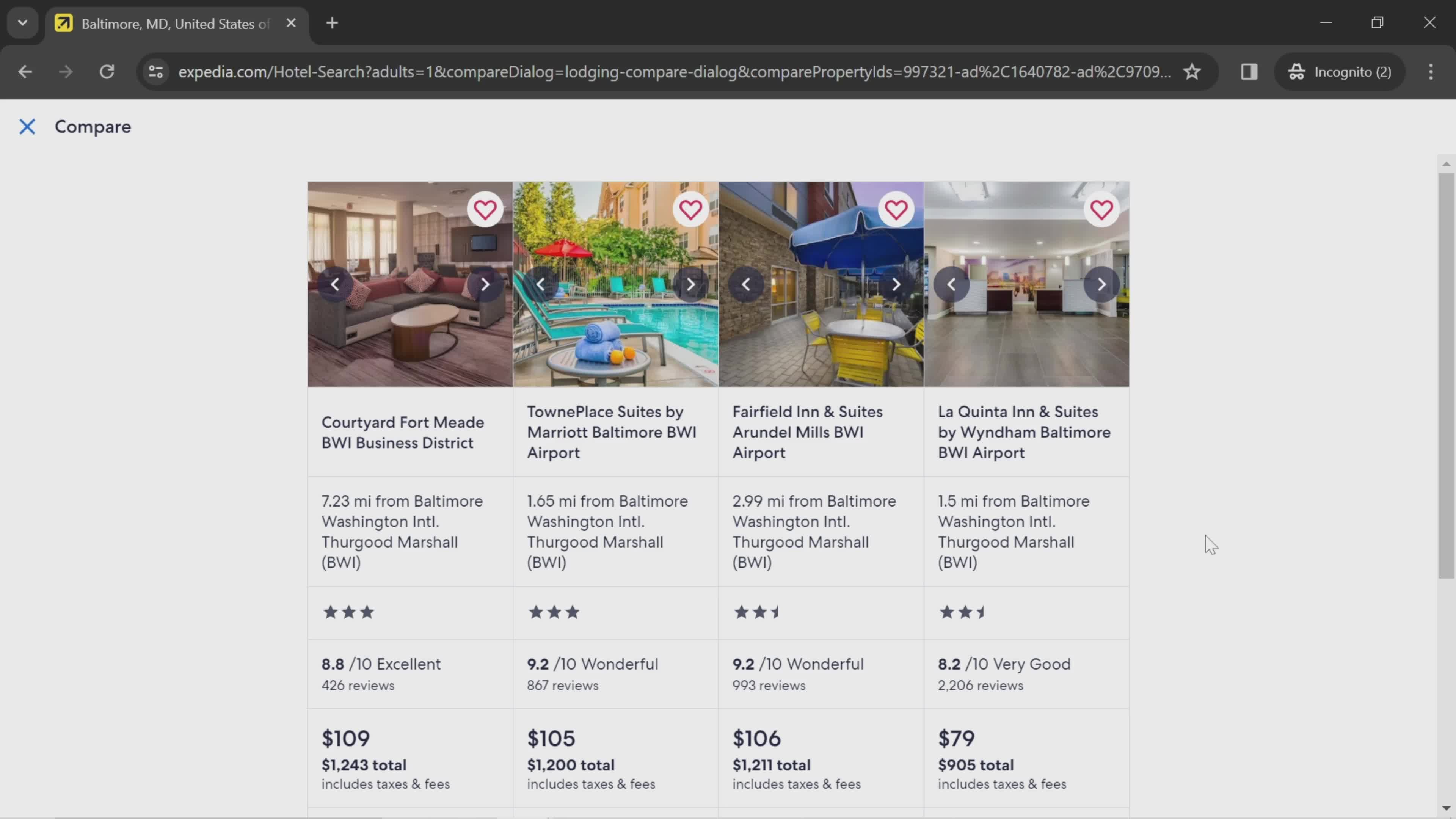Click the 7.23 mi distance description

(402, 531)
